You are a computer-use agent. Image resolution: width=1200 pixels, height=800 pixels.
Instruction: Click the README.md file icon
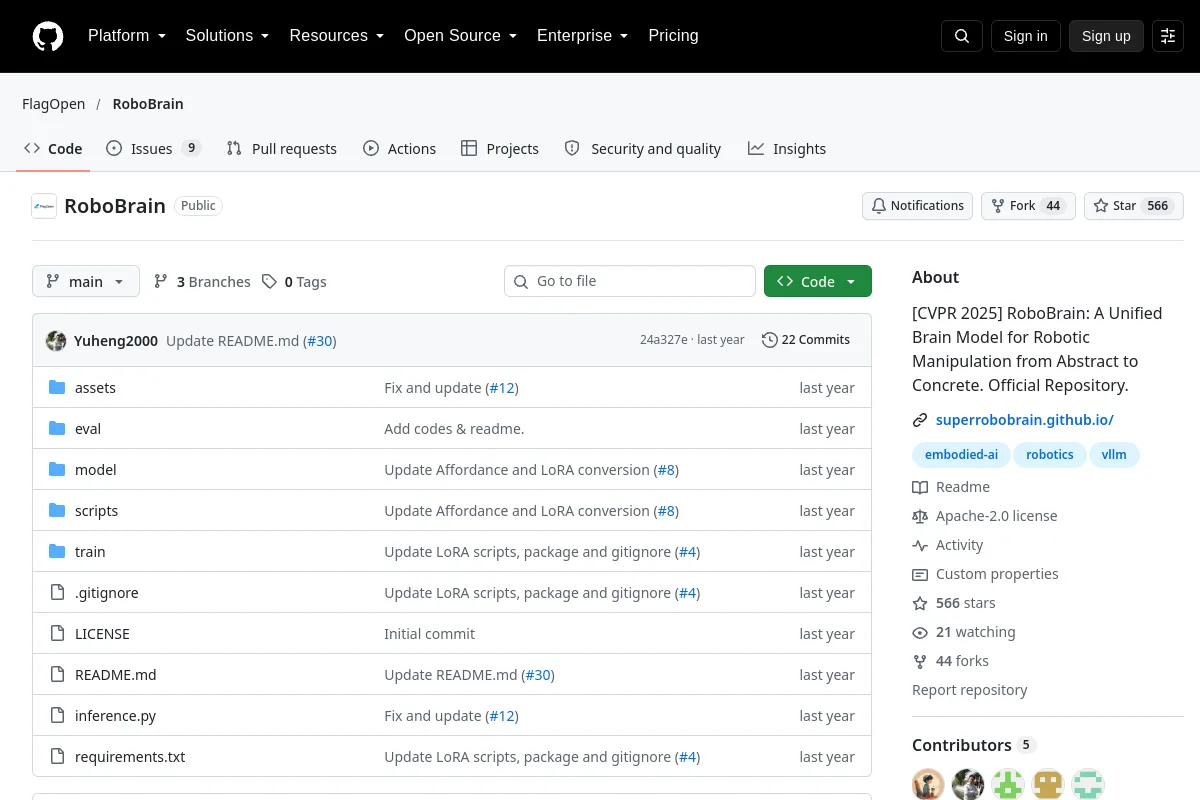[57, 675]
